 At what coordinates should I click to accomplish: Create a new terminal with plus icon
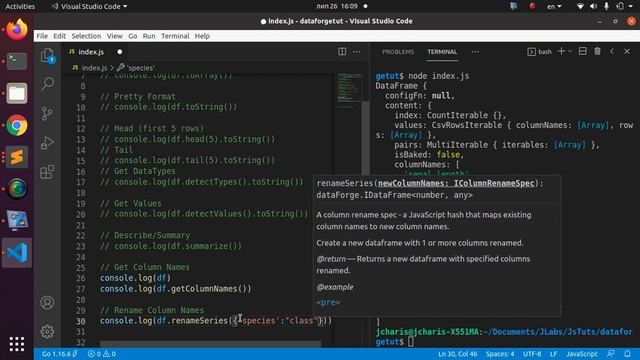pyautogui.click(x=561, y=51)
